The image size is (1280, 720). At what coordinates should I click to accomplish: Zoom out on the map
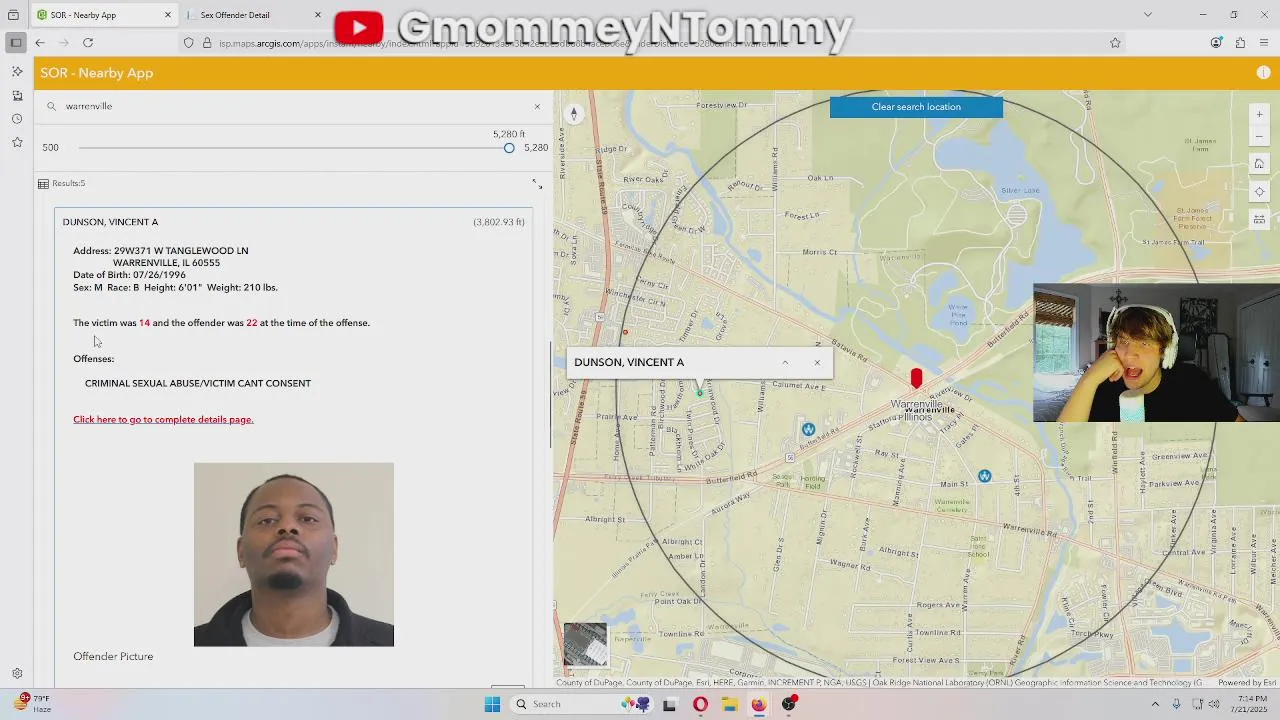tap(1259, 137)
